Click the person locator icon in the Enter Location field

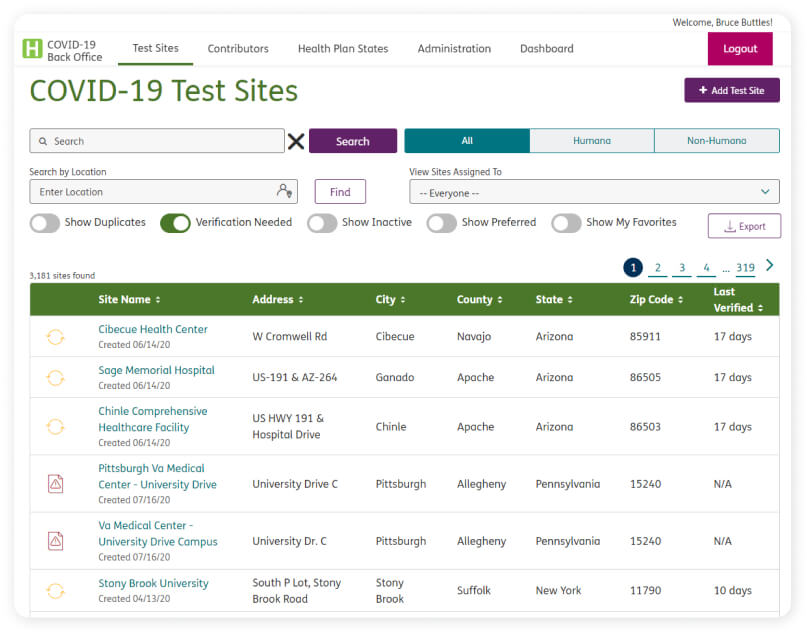point(283,191)
